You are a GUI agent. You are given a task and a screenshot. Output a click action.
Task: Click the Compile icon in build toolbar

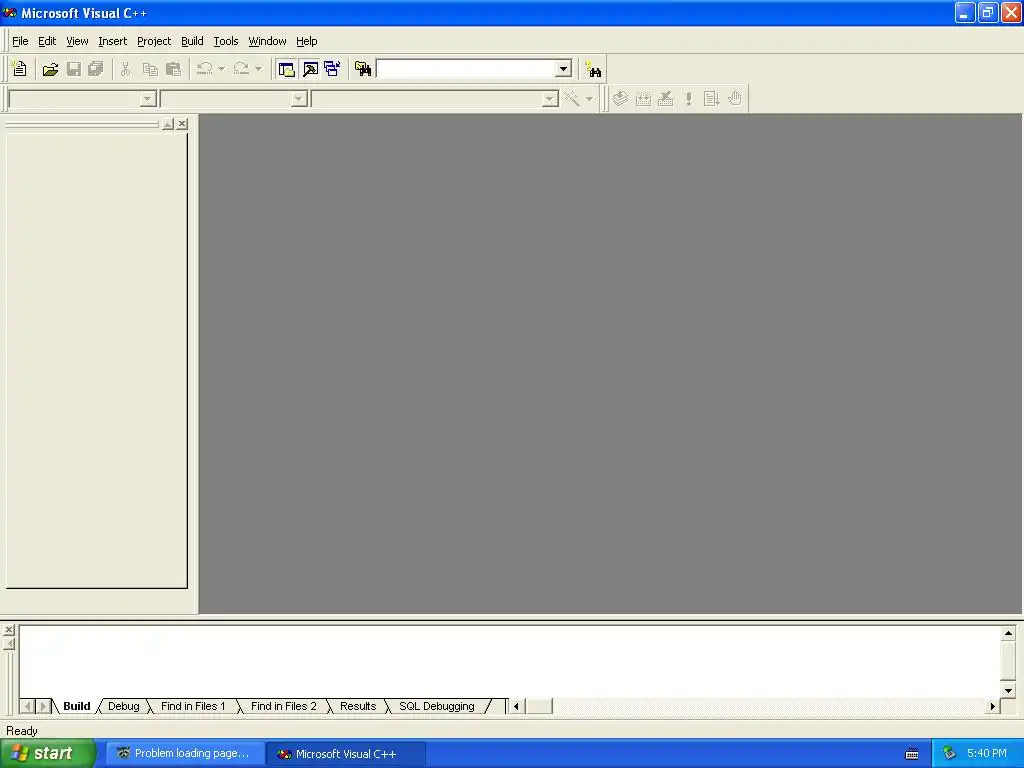pos(620,99)
